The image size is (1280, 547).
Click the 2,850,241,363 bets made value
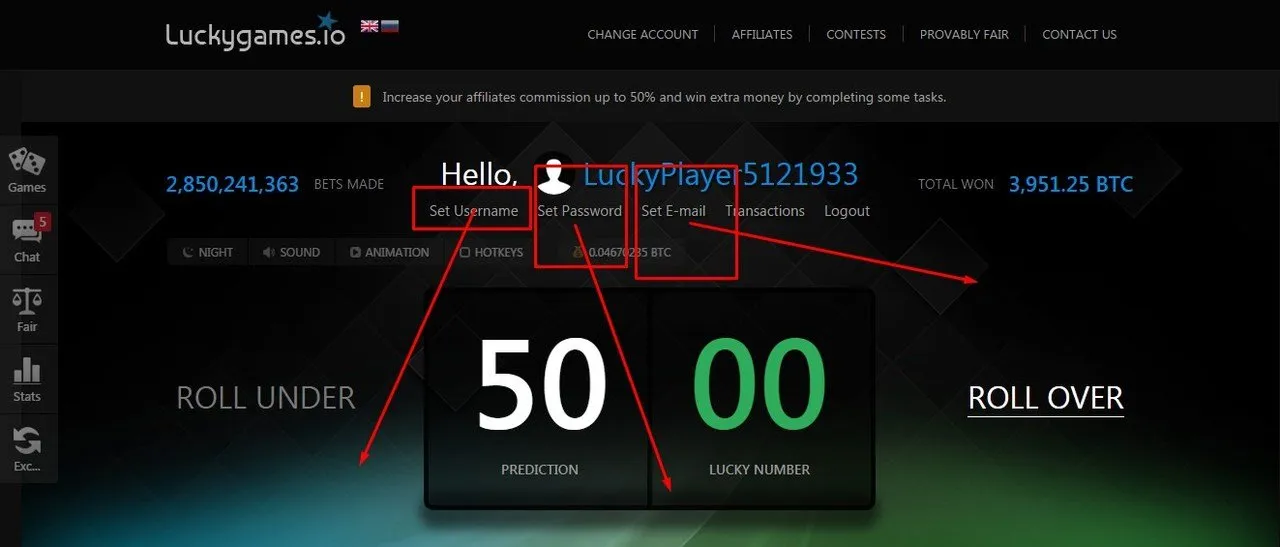[x=232, y=184]
